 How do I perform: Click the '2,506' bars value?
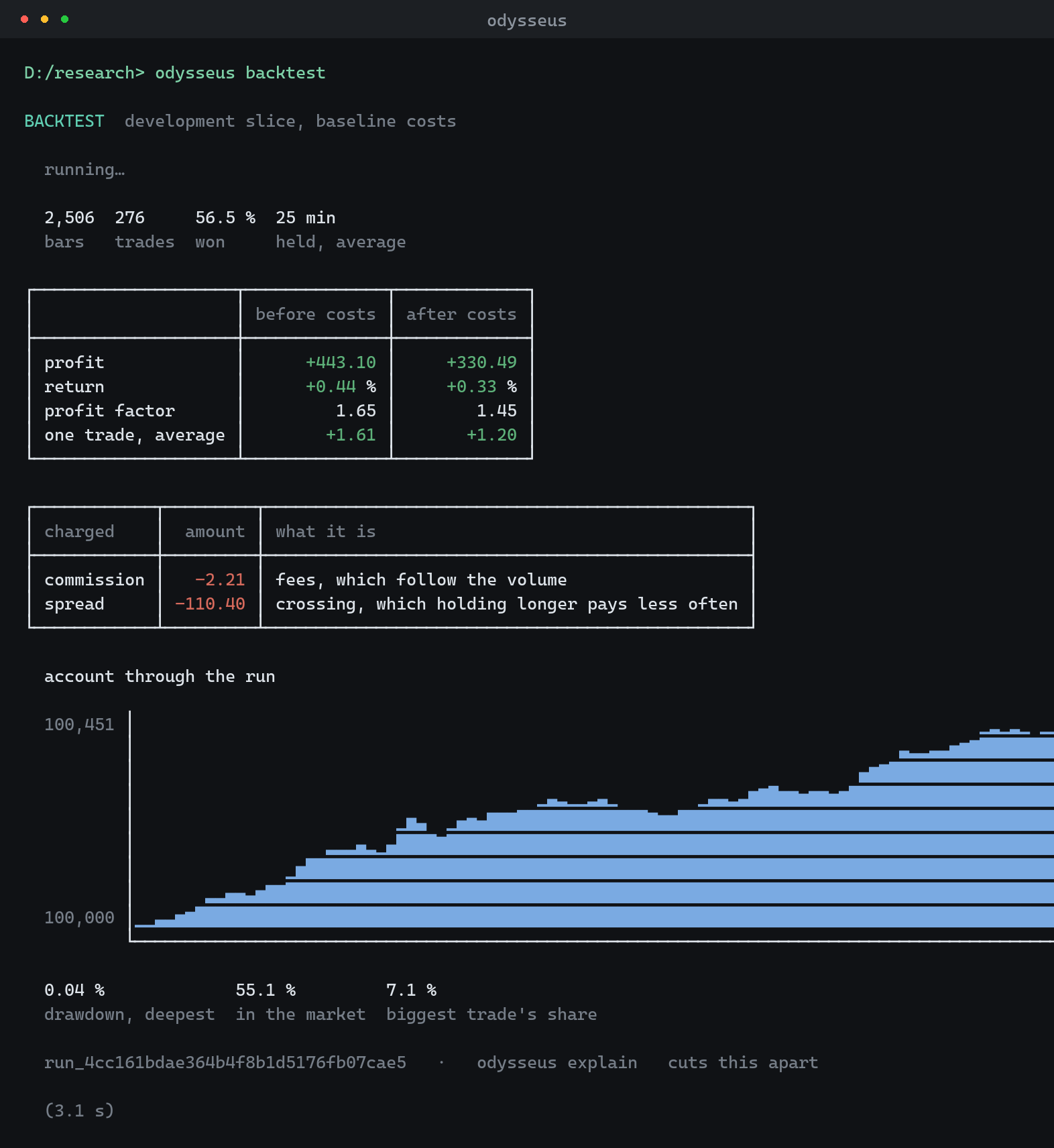69,218
